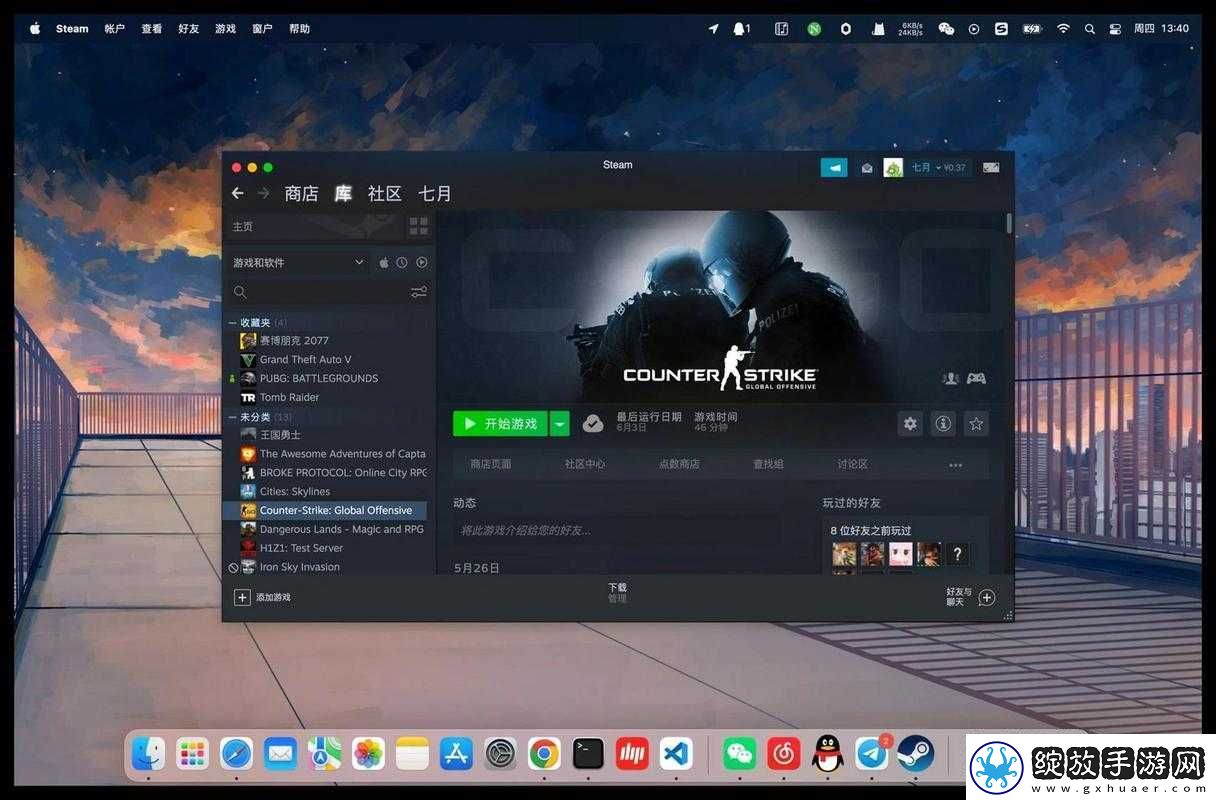Collapse the 未分类 collection
Screen dimensions: 1216x800
pyautogui.click(x=233, y=416)
